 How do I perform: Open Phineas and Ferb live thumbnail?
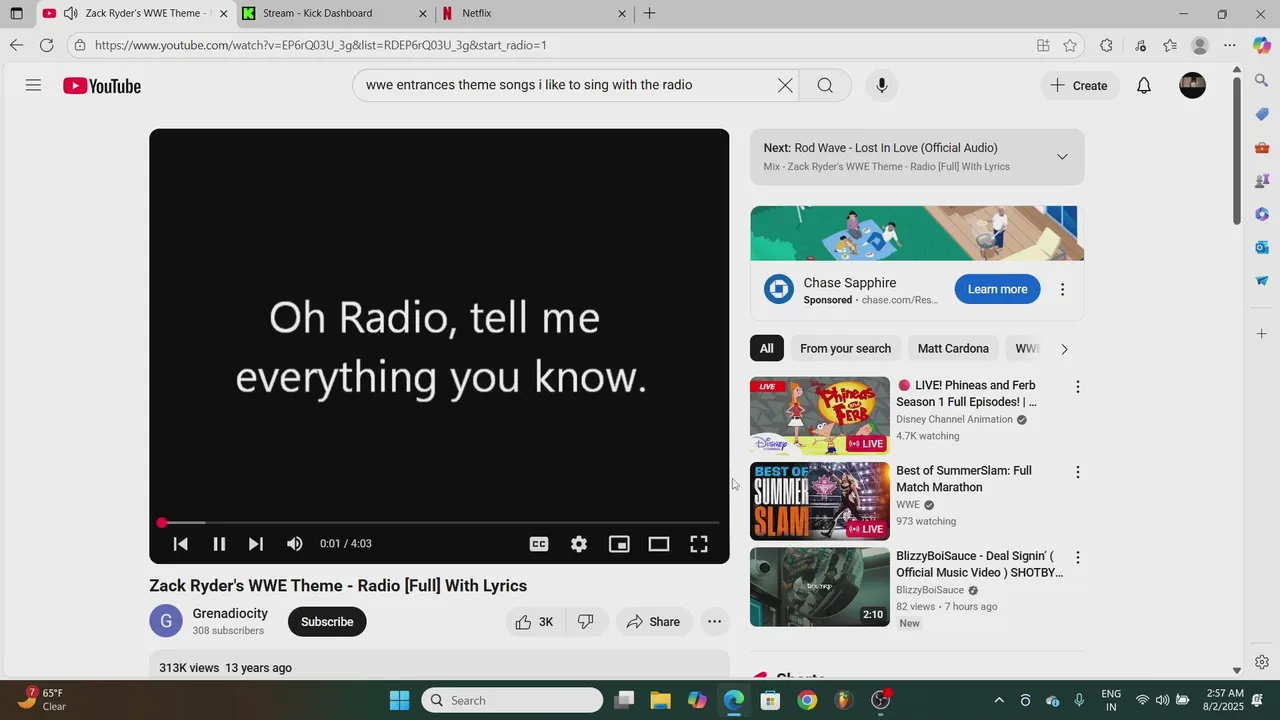[x=820, y=416]
